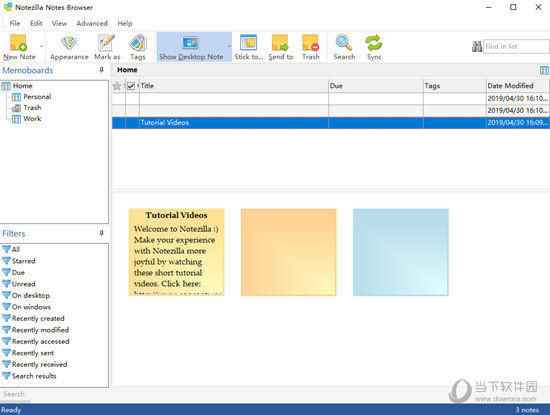Expand the Show Desktop Note dropdown arrow
This screenshot has height=415, width=550.
pos(229,46)
